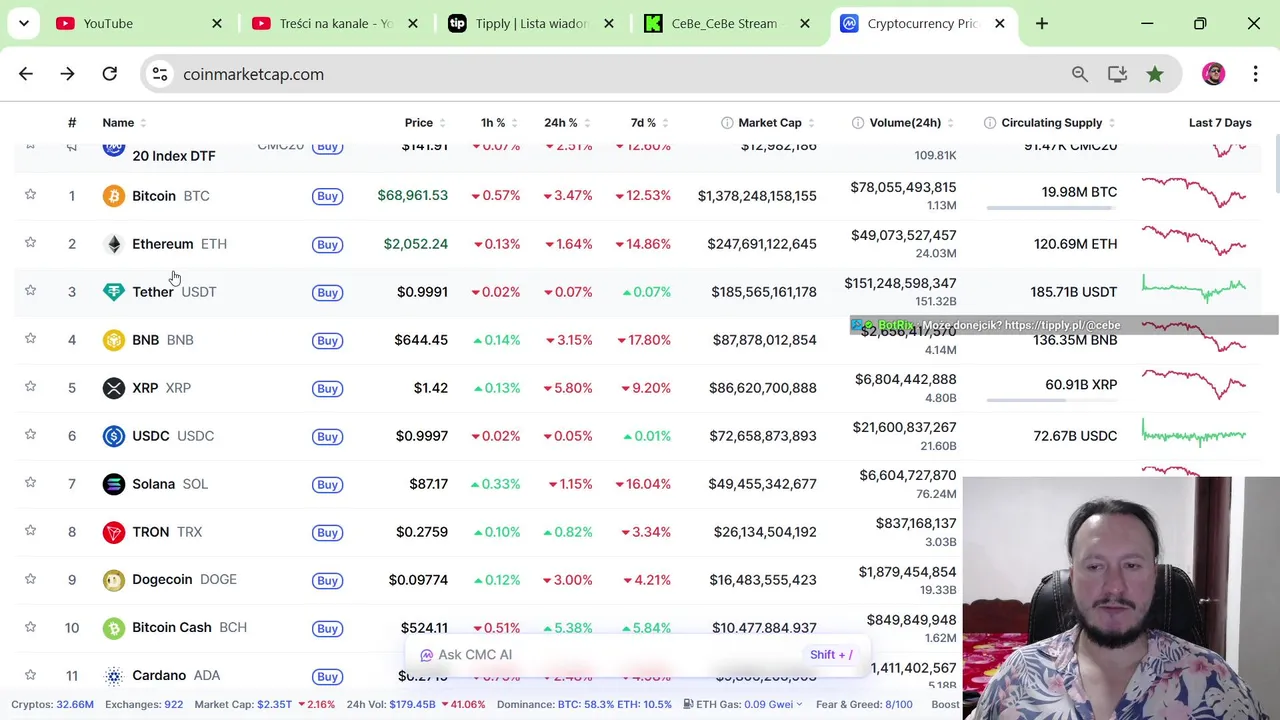Image resolution: width=1280 pixels, height=720 pixels.
Task: Click the Exchanges: 922 link in footer
Action: click(x=144, y=704)
